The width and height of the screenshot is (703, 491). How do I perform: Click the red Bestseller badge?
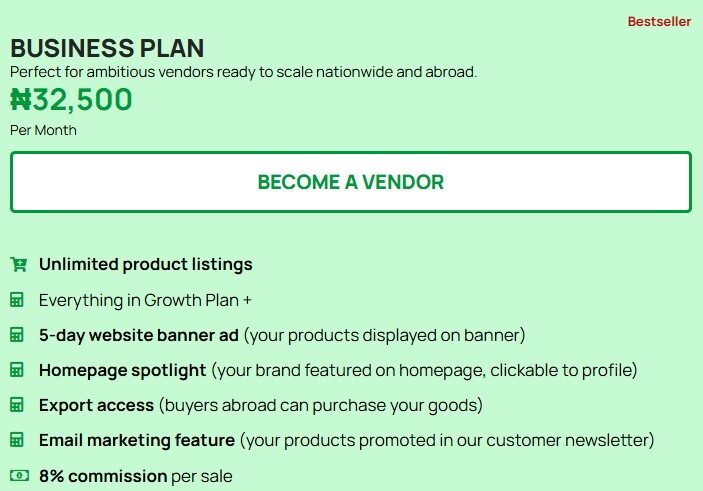pos(659,22)
